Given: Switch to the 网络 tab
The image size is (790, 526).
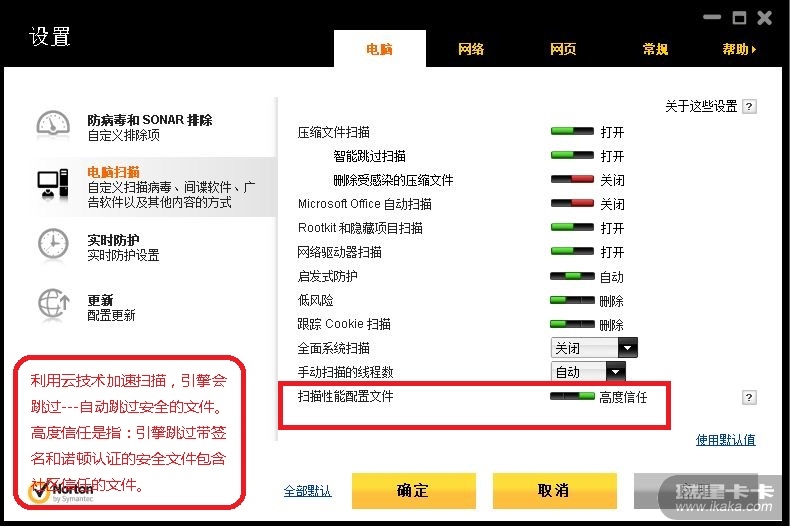Looking at the screenshot, I should pyautogui.click(x=471, y=49).
